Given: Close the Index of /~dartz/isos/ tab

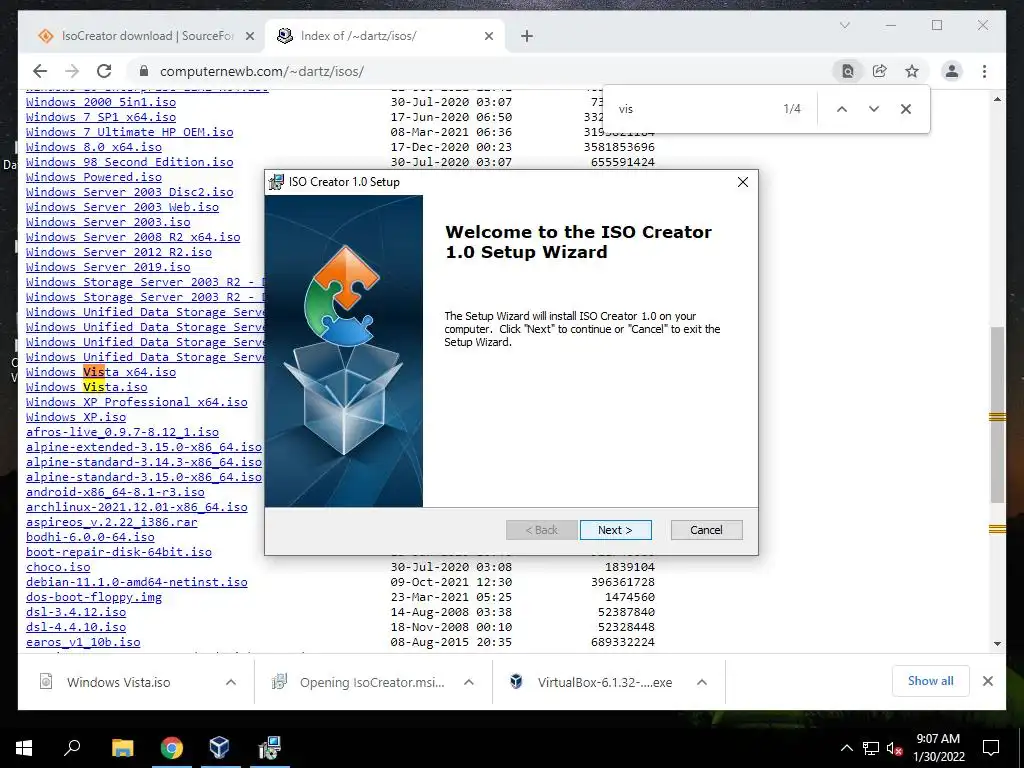Looking at the screenshot, I should (x=488, y=36).
